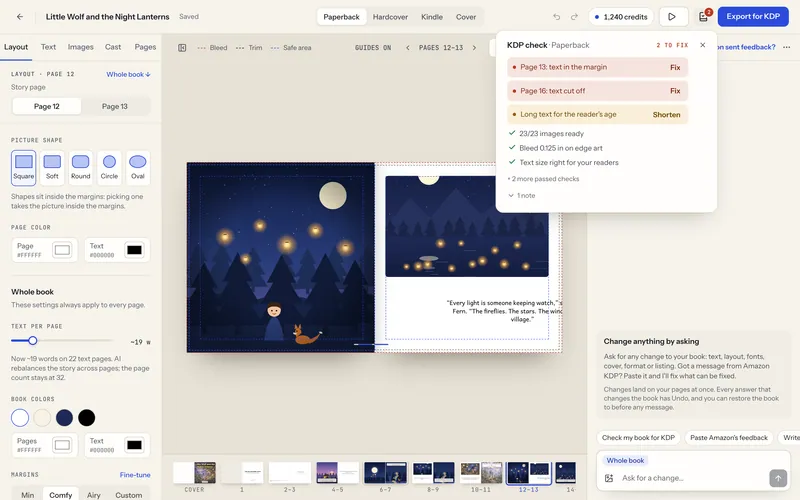Open the pages 6-7 thumbnail
This screenshot has width=800, height=500.
click(385, 473)
